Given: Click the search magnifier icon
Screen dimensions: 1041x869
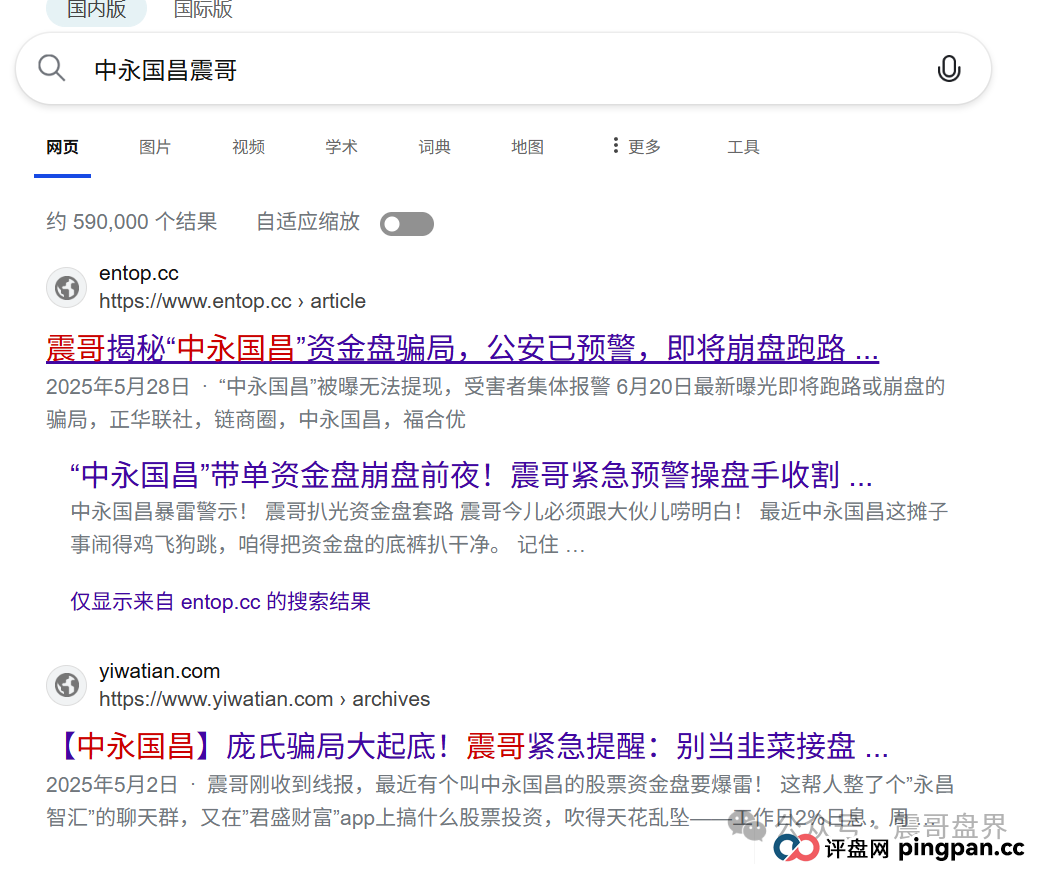Looking at the screenshot, I should (51, 68).
